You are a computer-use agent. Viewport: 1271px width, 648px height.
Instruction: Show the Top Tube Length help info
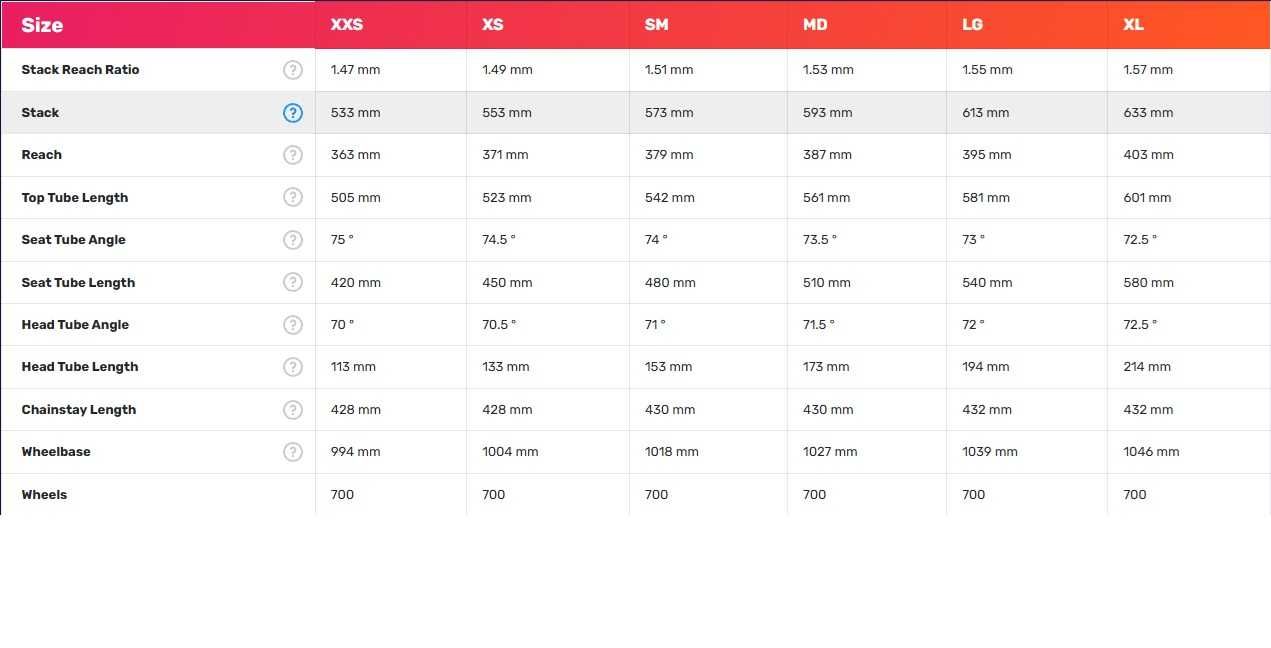click(x=292, y=197)
